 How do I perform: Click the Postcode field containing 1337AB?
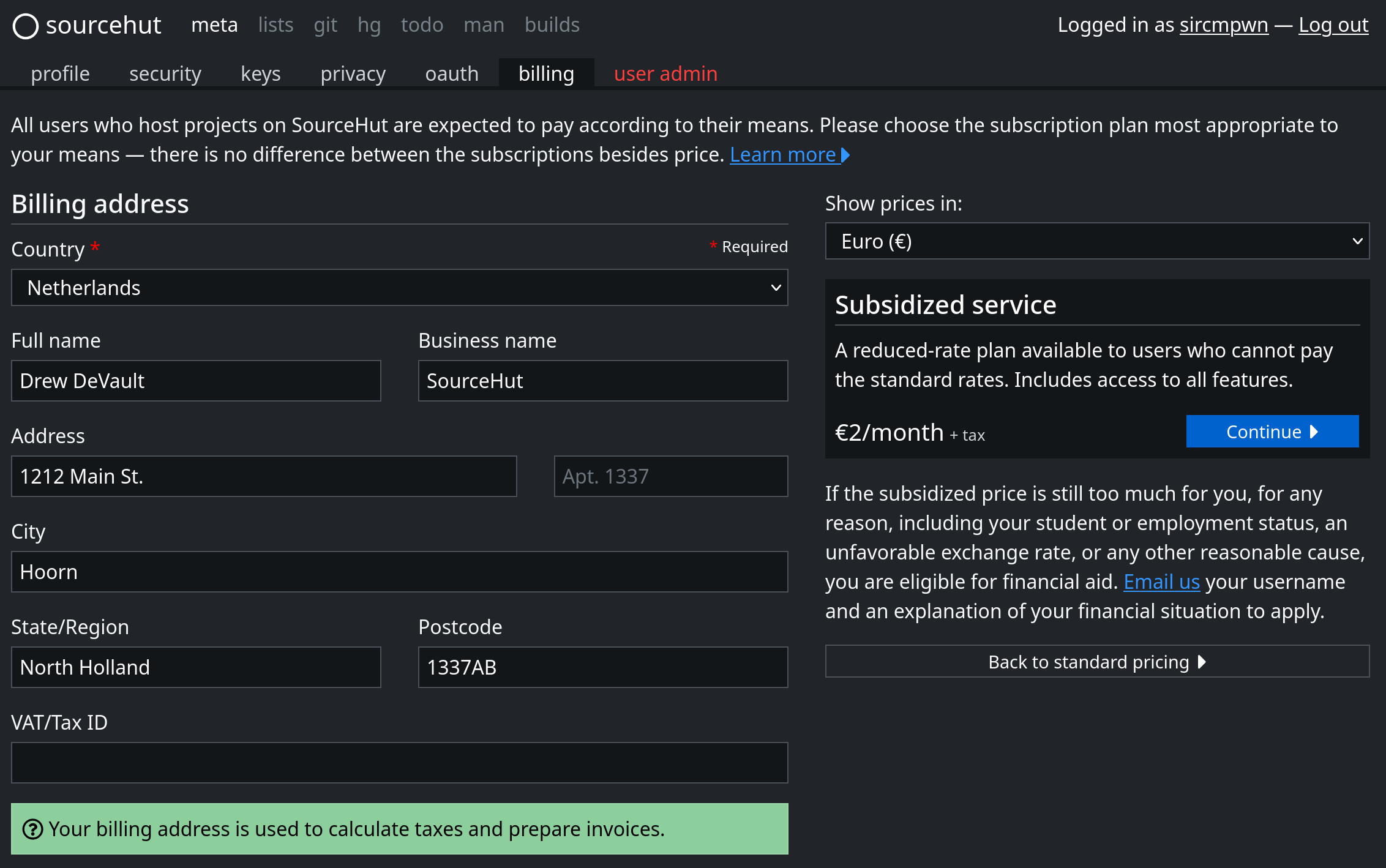(x=602, y=667)
